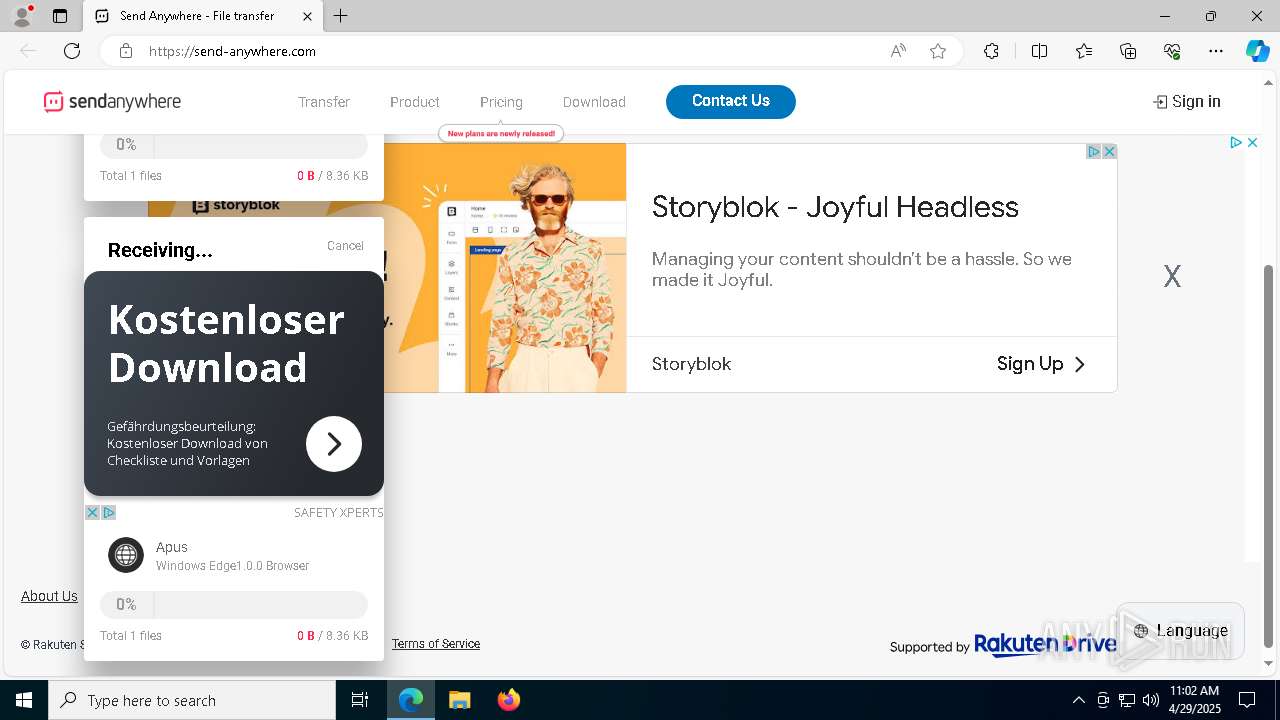1280x720 pixels.
Task: Click the Rakuten Drive logo
Action: pos(1045,645)
